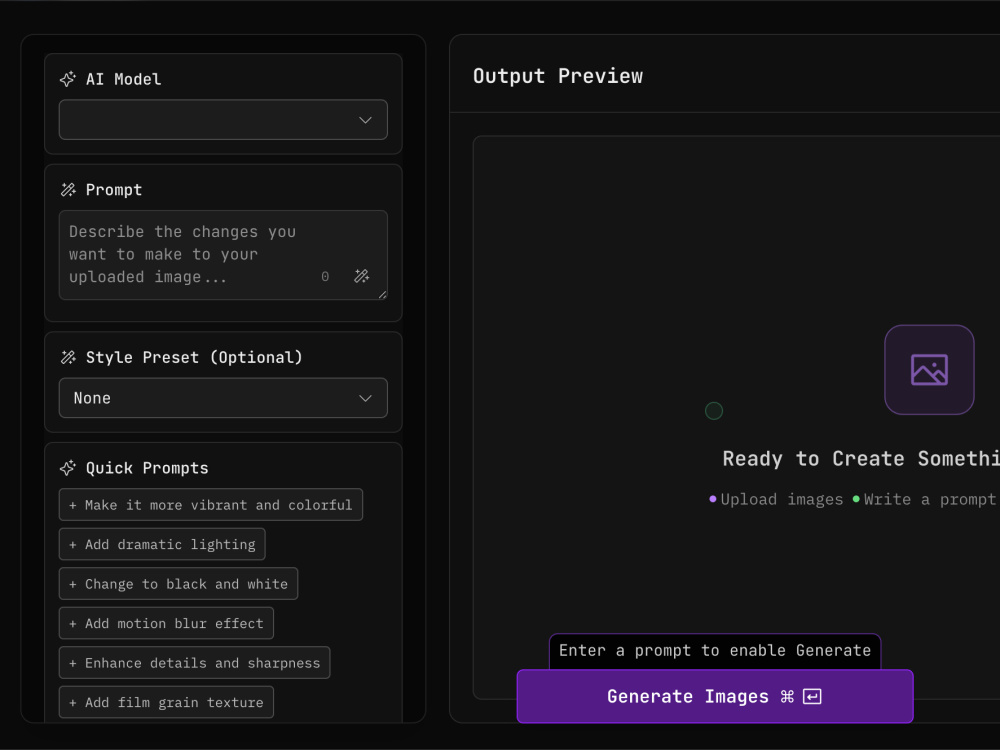Add 'Add film grain texture' quick prompt
Image resolution: width=1000 pixels, height=750 pixels.
(x=166, y=703)
